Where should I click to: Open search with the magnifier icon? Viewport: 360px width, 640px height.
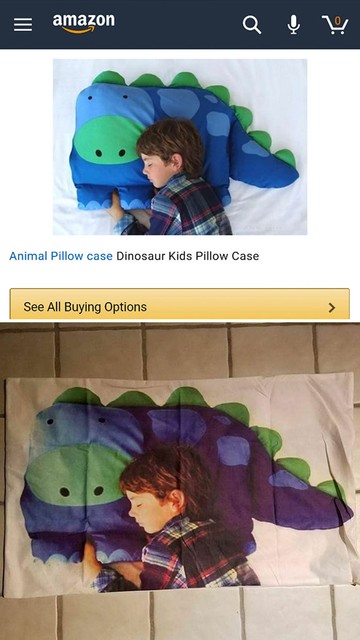coord(252,25)
